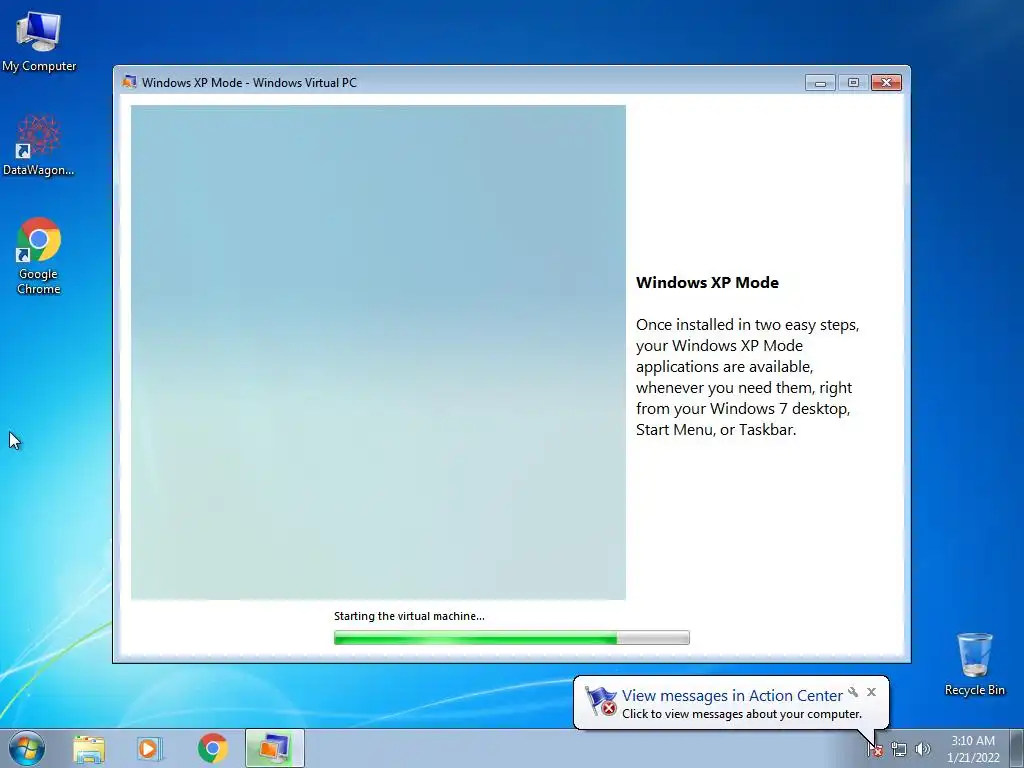
Task: Click the Windows XP Mode title bar icon
Action: [129, 82]
